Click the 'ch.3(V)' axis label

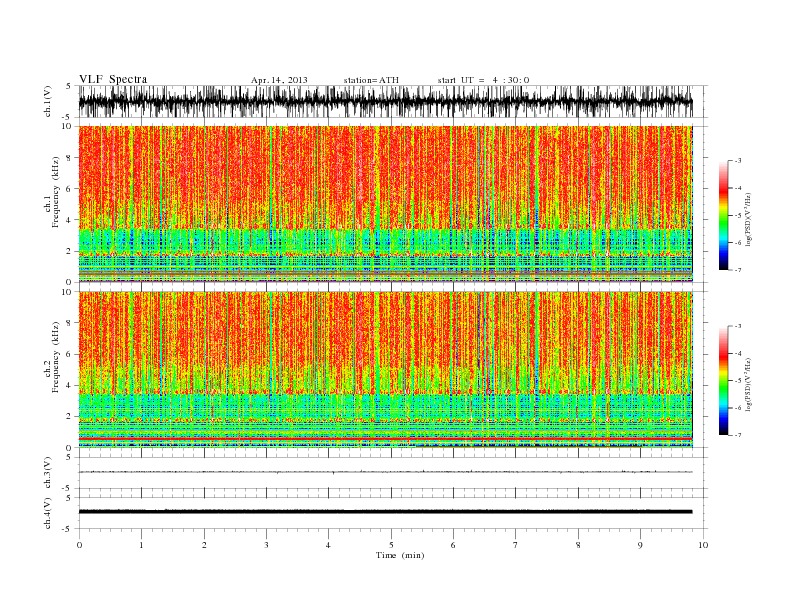click(x=48, y=473)
